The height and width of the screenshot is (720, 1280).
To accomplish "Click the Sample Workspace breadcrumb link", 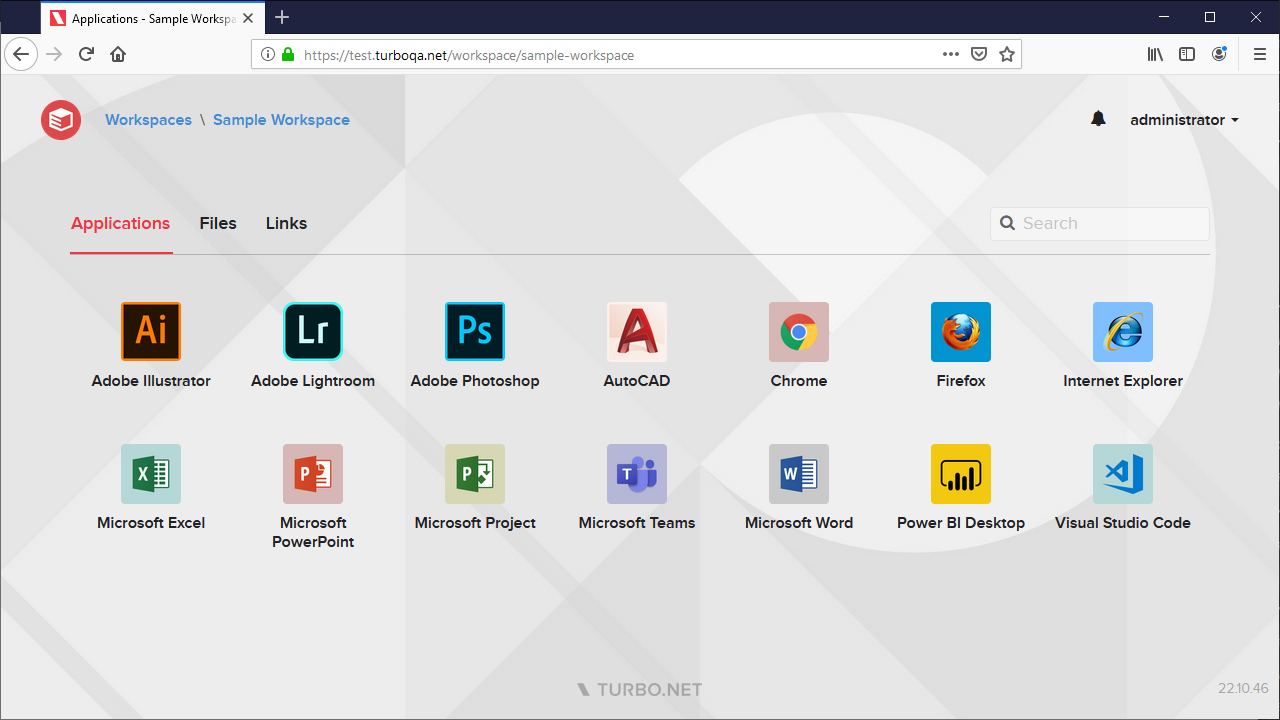I will coord(281,120).
